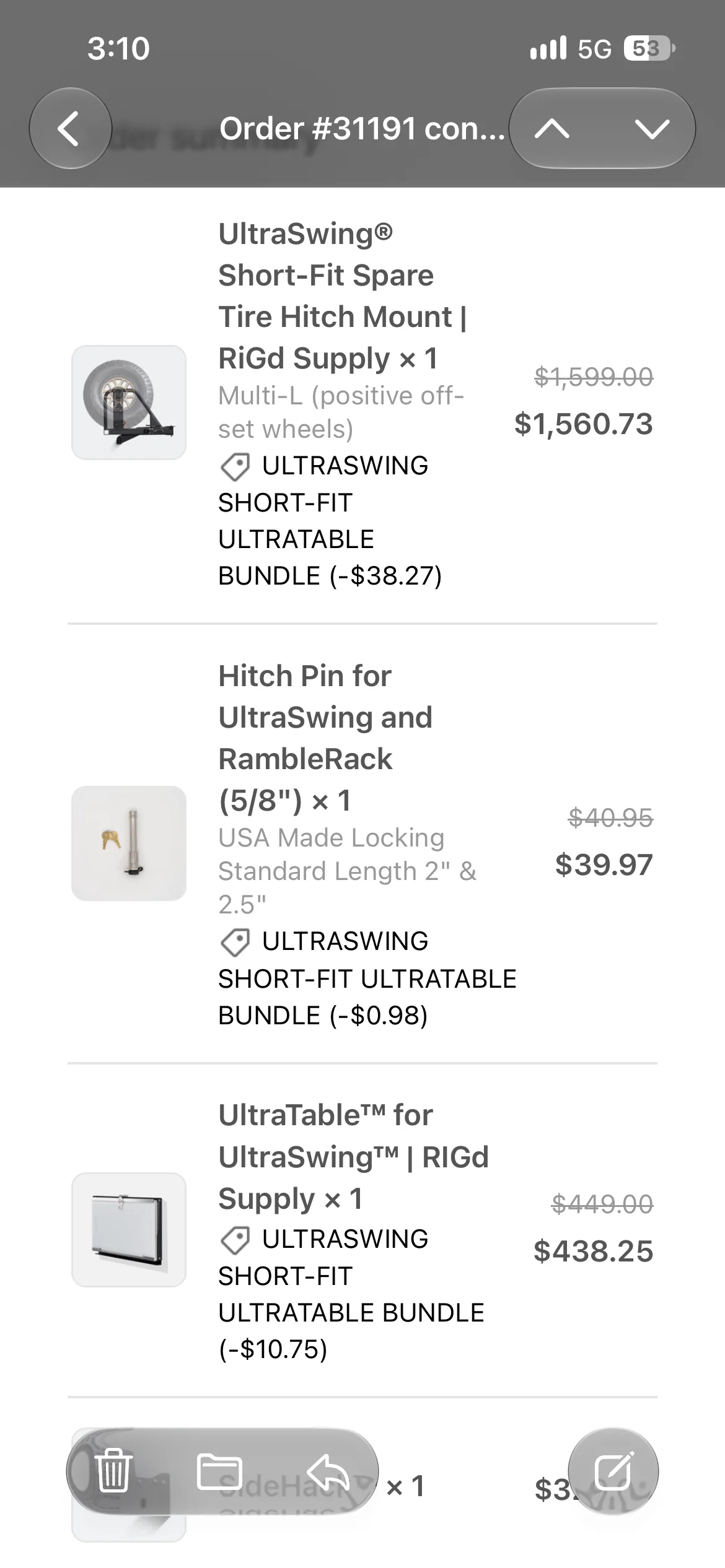
Task: Tap the back arrow button
Action: coord(70,128)
